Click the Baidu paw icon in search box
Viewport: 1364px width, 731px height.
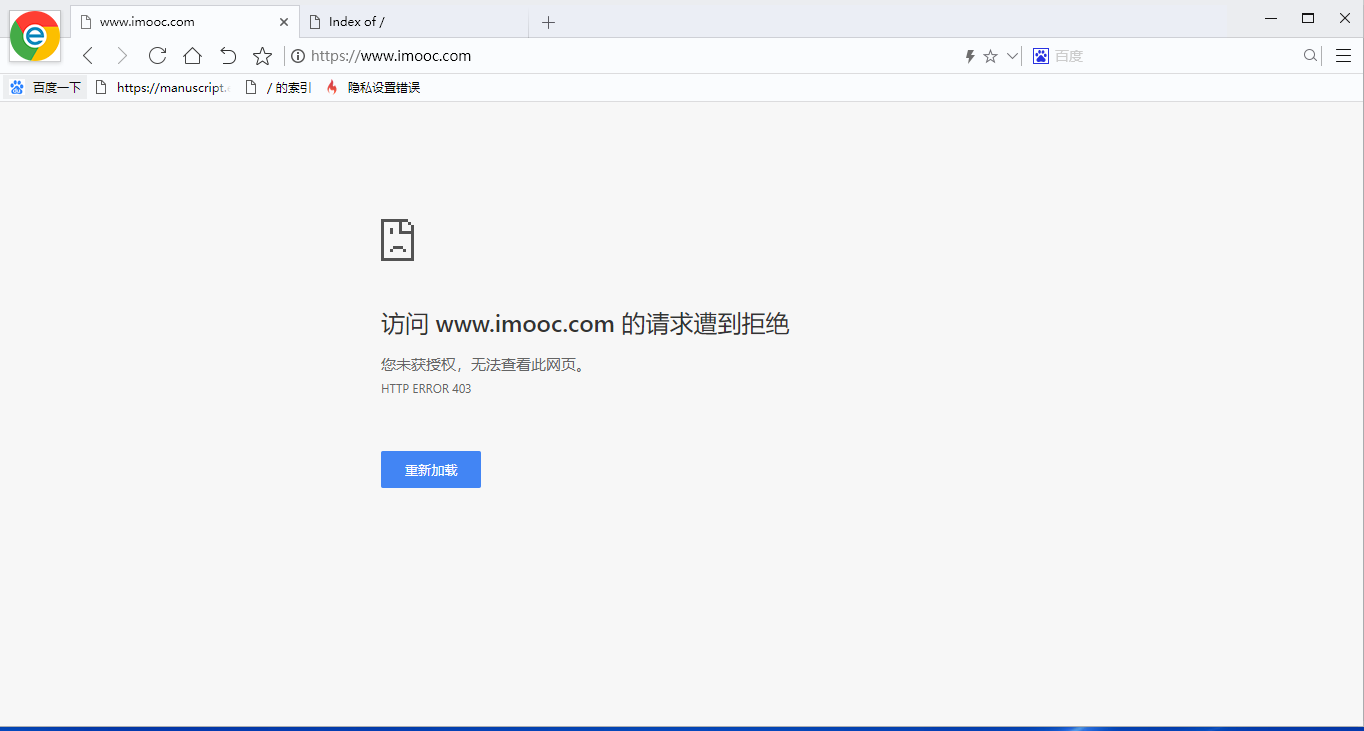pyautogui.click(x=1041, y=56)
